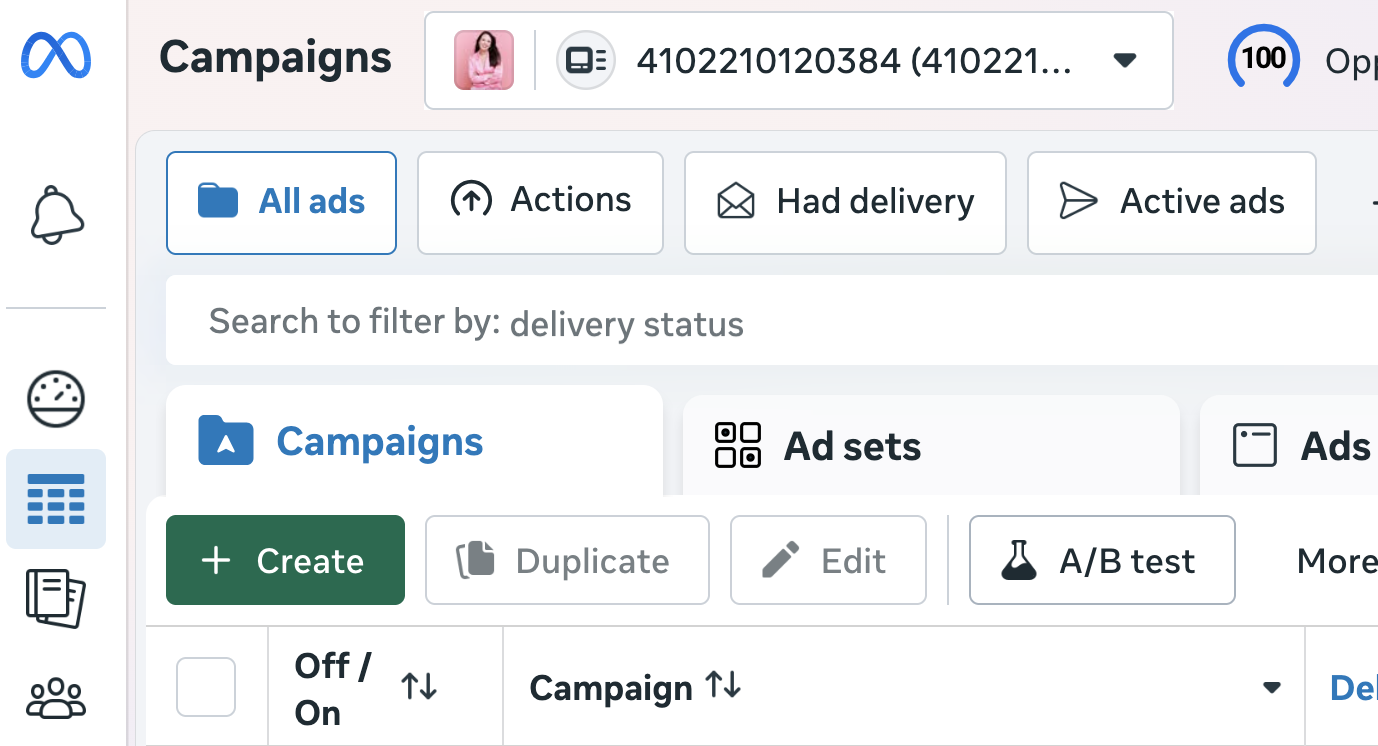The image size is (1378, 746).
Task: Tick the select-all campaigns checkbox
Action: coord(206,687)
